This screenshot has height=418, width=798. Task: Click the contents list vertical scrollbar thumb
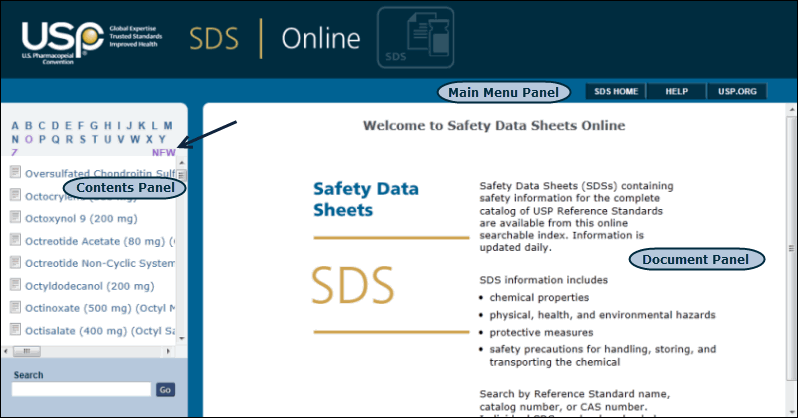182,175
